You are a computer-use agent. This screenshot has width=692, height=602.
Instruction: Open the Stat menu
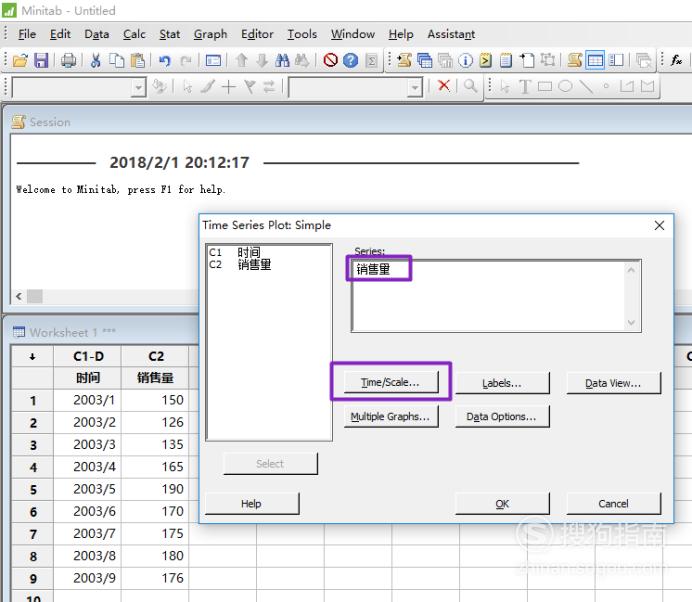(x=169, y=34)
